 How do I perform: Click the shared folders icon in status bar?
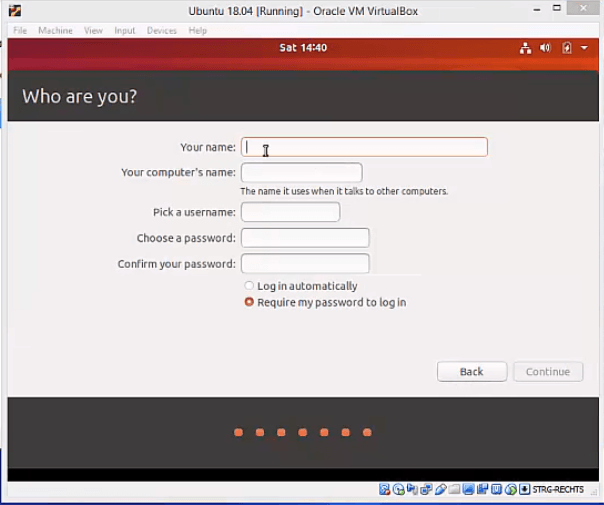[x=454, y=489]
